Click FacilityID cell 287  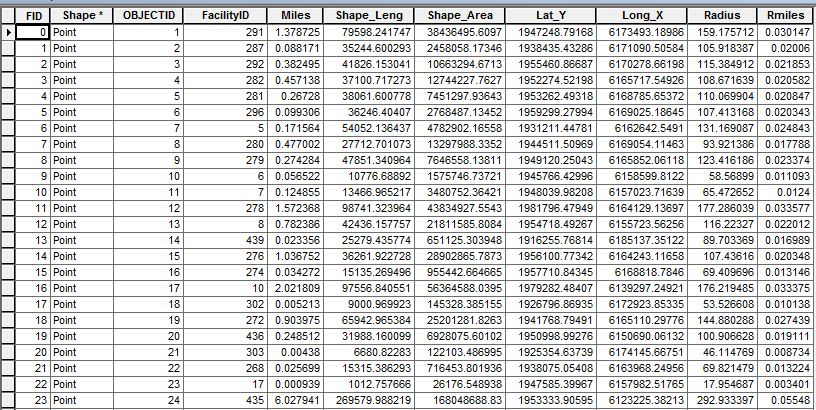coord(225,48)
